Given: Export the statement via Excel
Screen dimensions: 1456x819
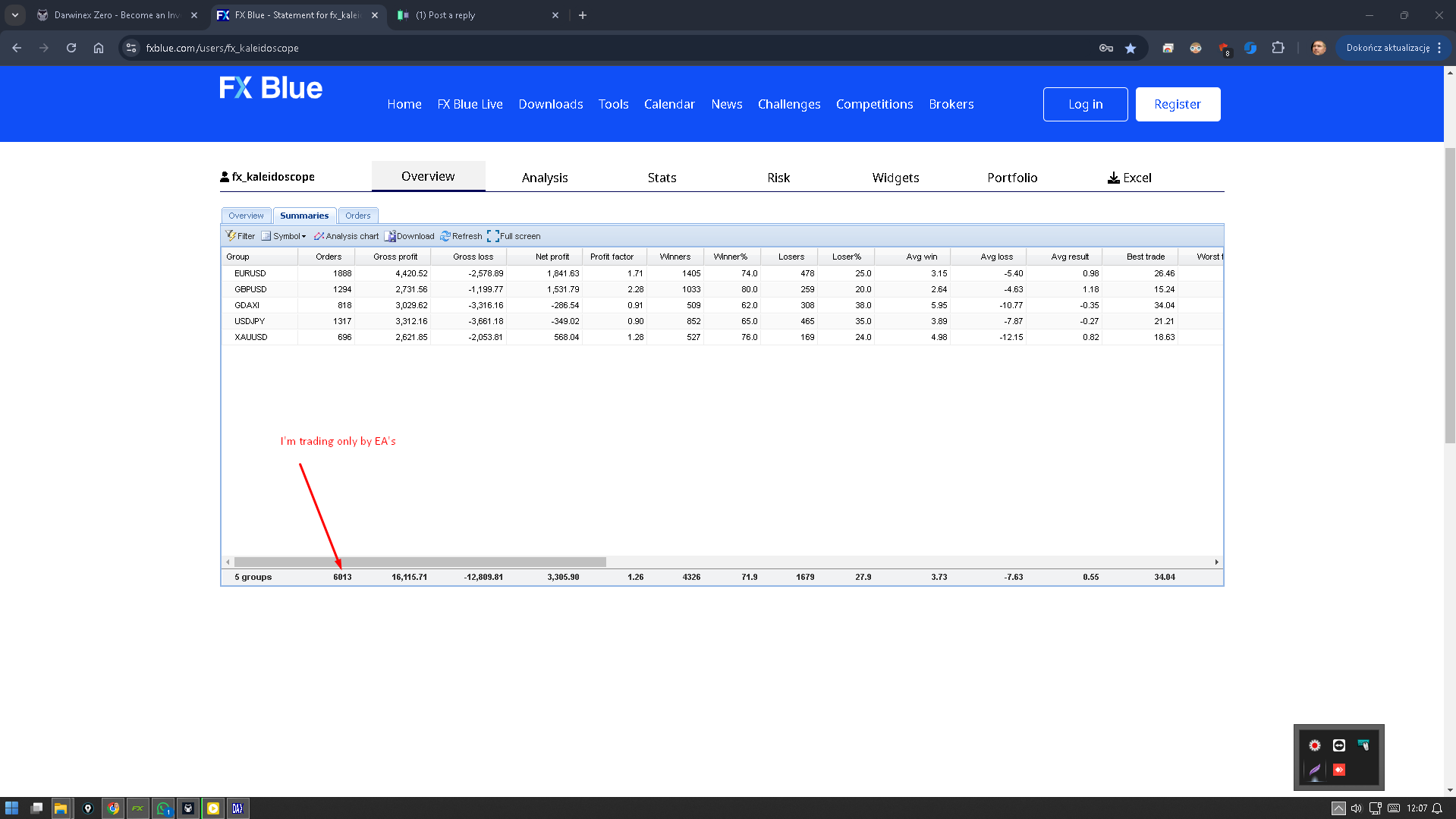Looking at the screenshot, I should [1130, 178].
